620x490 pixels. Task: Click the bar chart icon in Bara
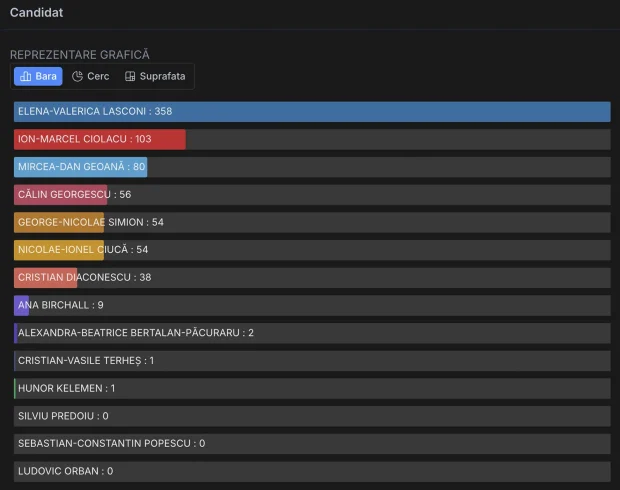[25, 76]
